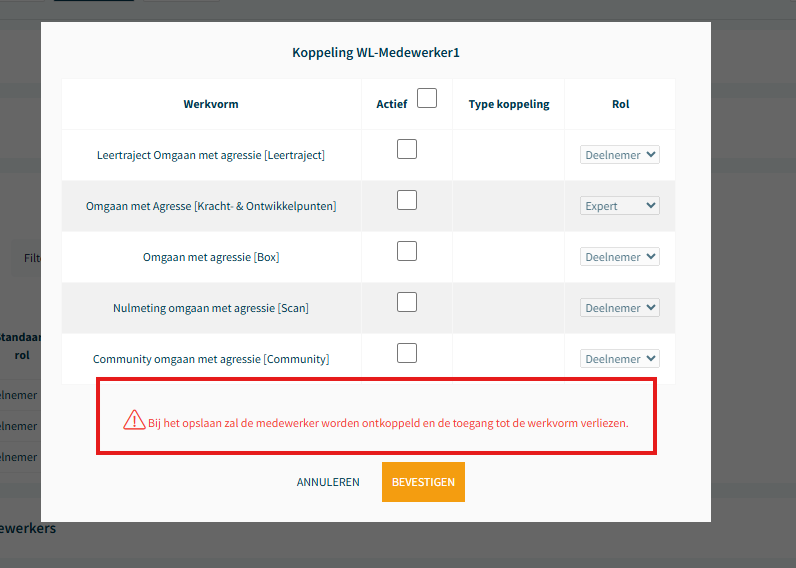Click the Koppeling WL-Medewerker1 dialog title
This screenshot has width=796, height=568.
[376, 52]
